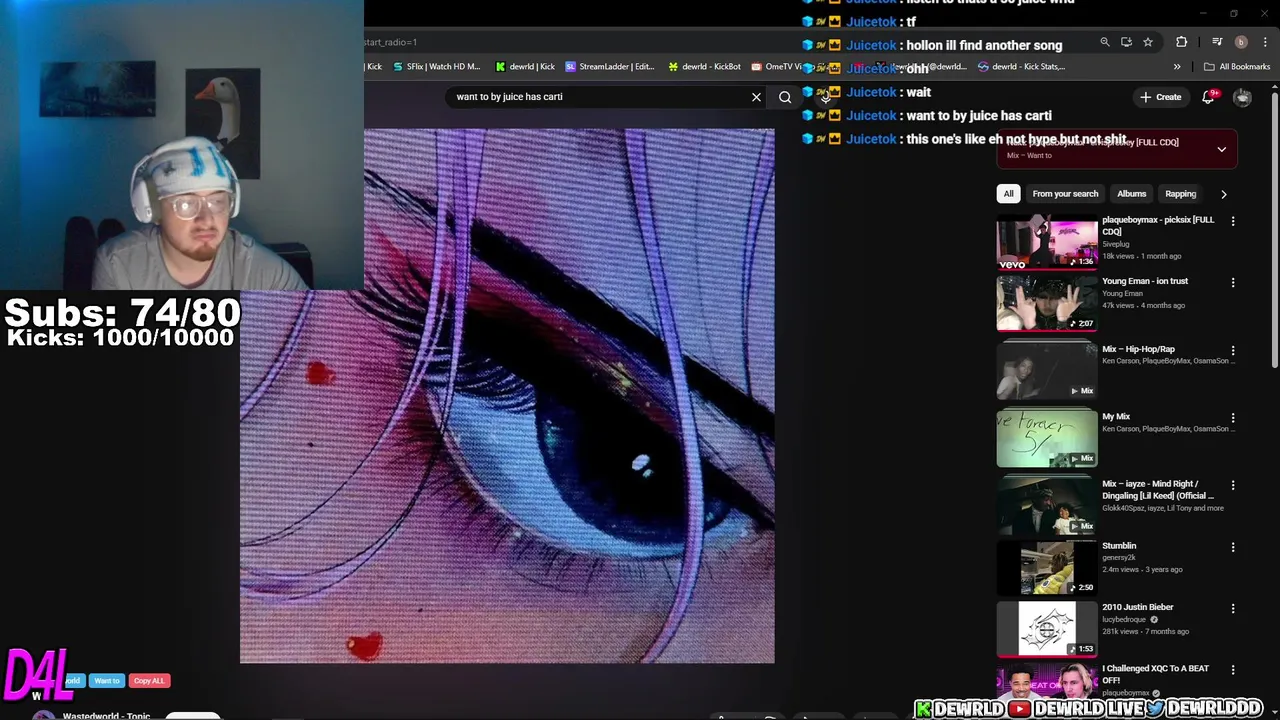This screenshot has height=720, width=1280.
Task: Open the Mix Hip-Hop/Rap thumbnail
Action: tap(1047, 371)
